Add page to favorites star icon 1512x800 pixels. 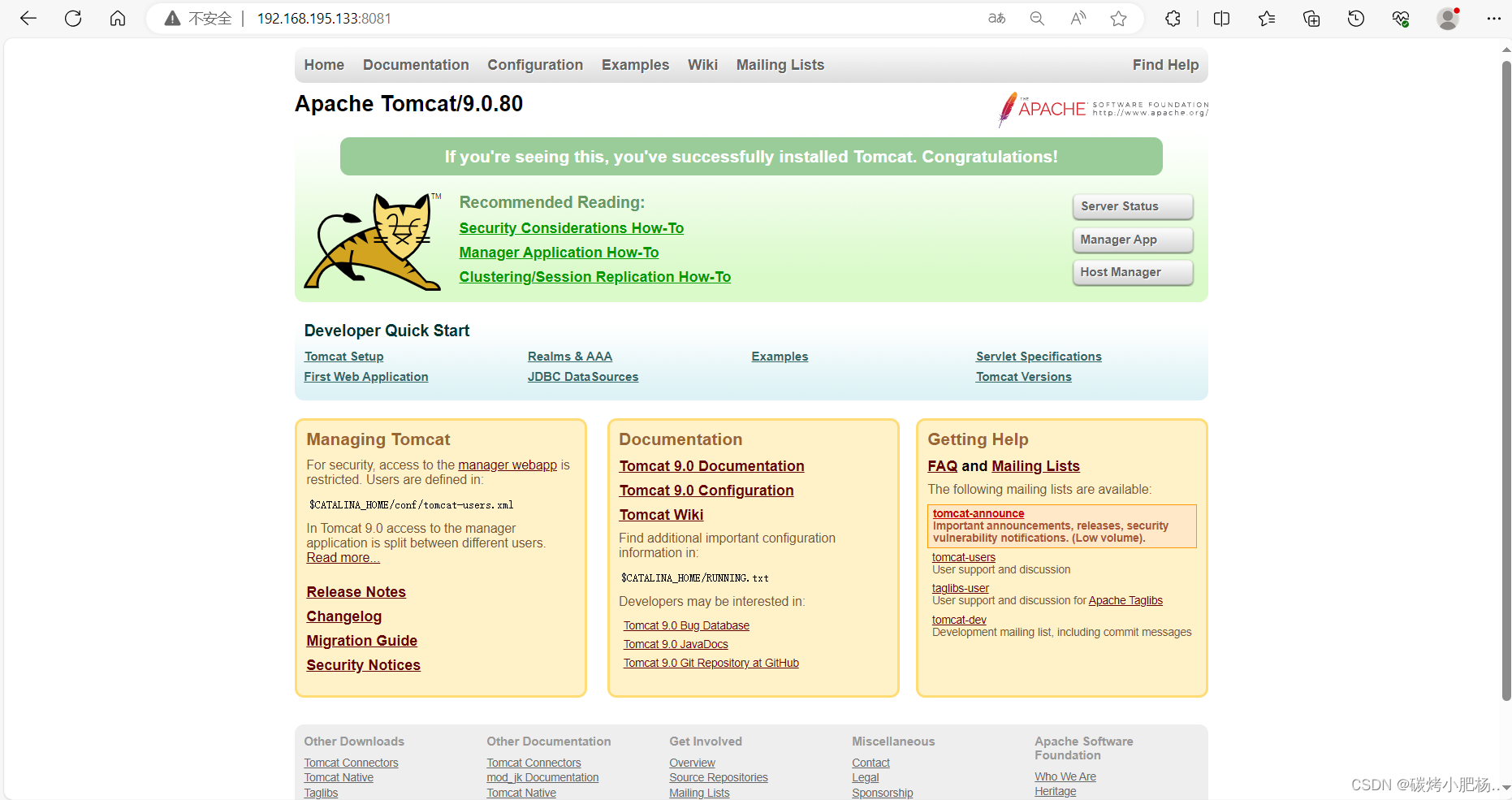coord(1119,19)
